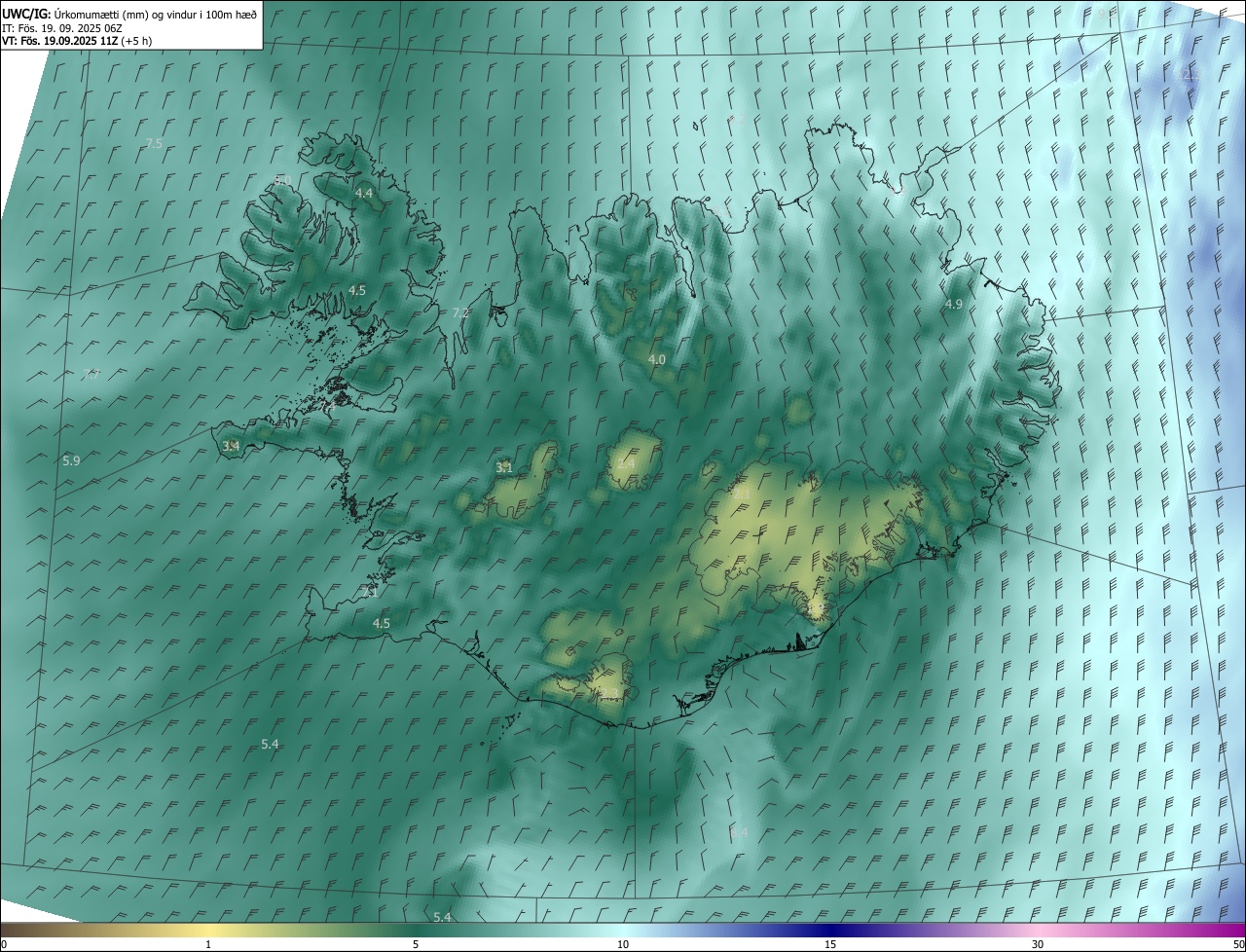Click the 5.9 value label
This screenshot has width=1246, height=952.
pos(71,461)
